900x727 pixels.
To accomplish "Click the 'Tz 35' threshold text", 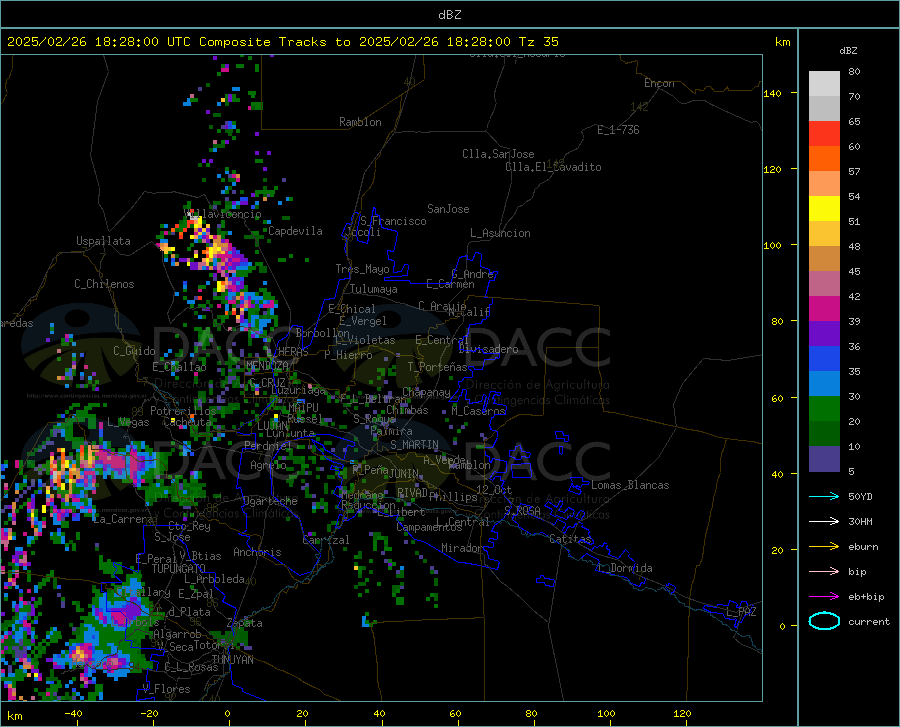I will 538,42.
